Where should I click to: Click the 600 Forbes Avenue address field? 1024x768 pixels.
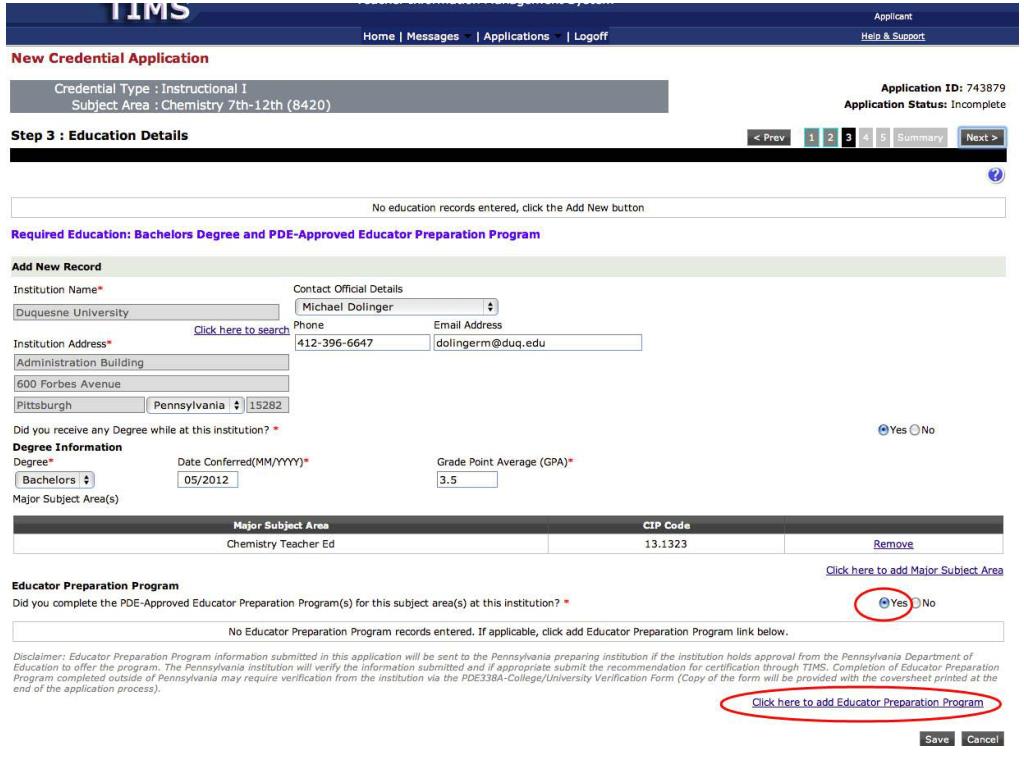tap(151, 384)
